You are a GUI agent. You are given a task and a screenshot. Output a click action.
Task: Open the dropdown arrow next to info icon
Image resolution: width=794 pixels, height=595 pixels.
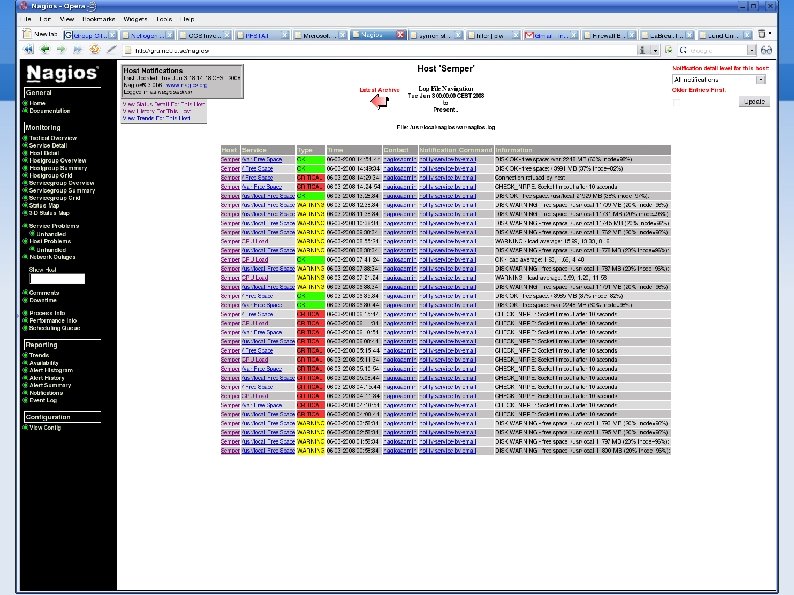pyautogui.click(x=655, y=50)
